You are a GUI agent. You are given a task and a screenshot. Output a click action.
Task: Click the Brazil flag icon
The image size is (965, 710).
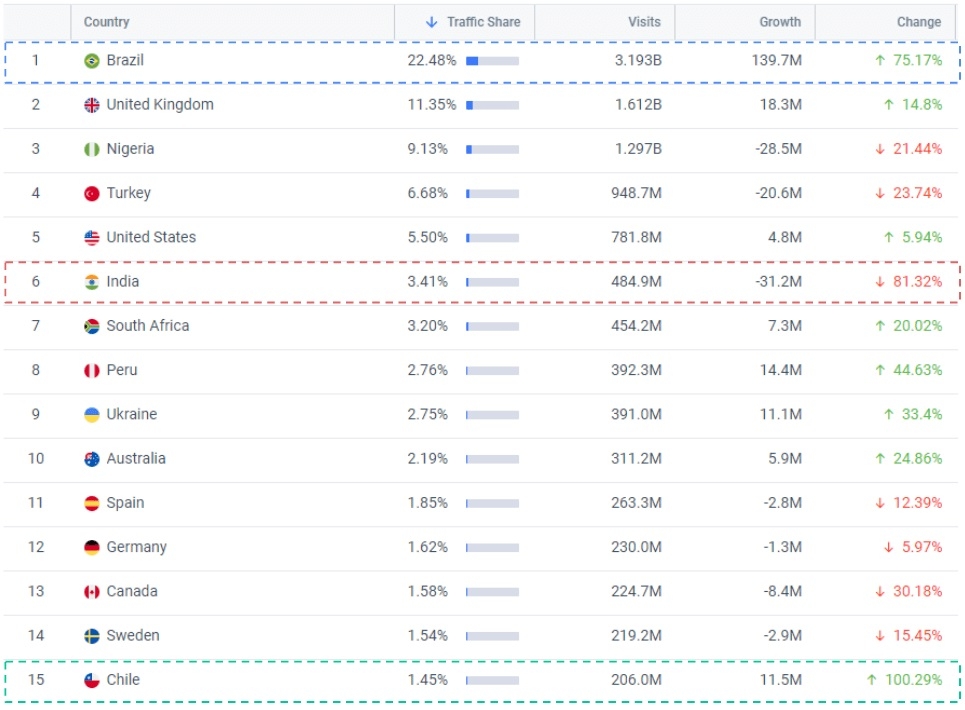[92, 61]
